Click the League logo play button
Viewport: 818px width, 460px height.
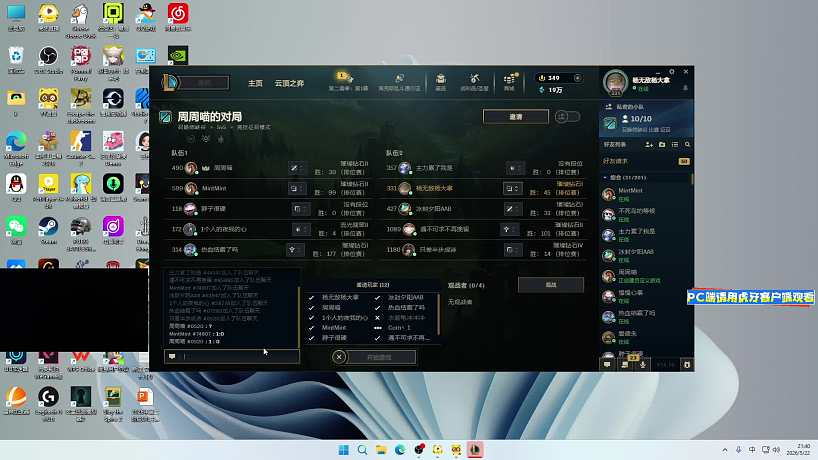click(170, 82)
